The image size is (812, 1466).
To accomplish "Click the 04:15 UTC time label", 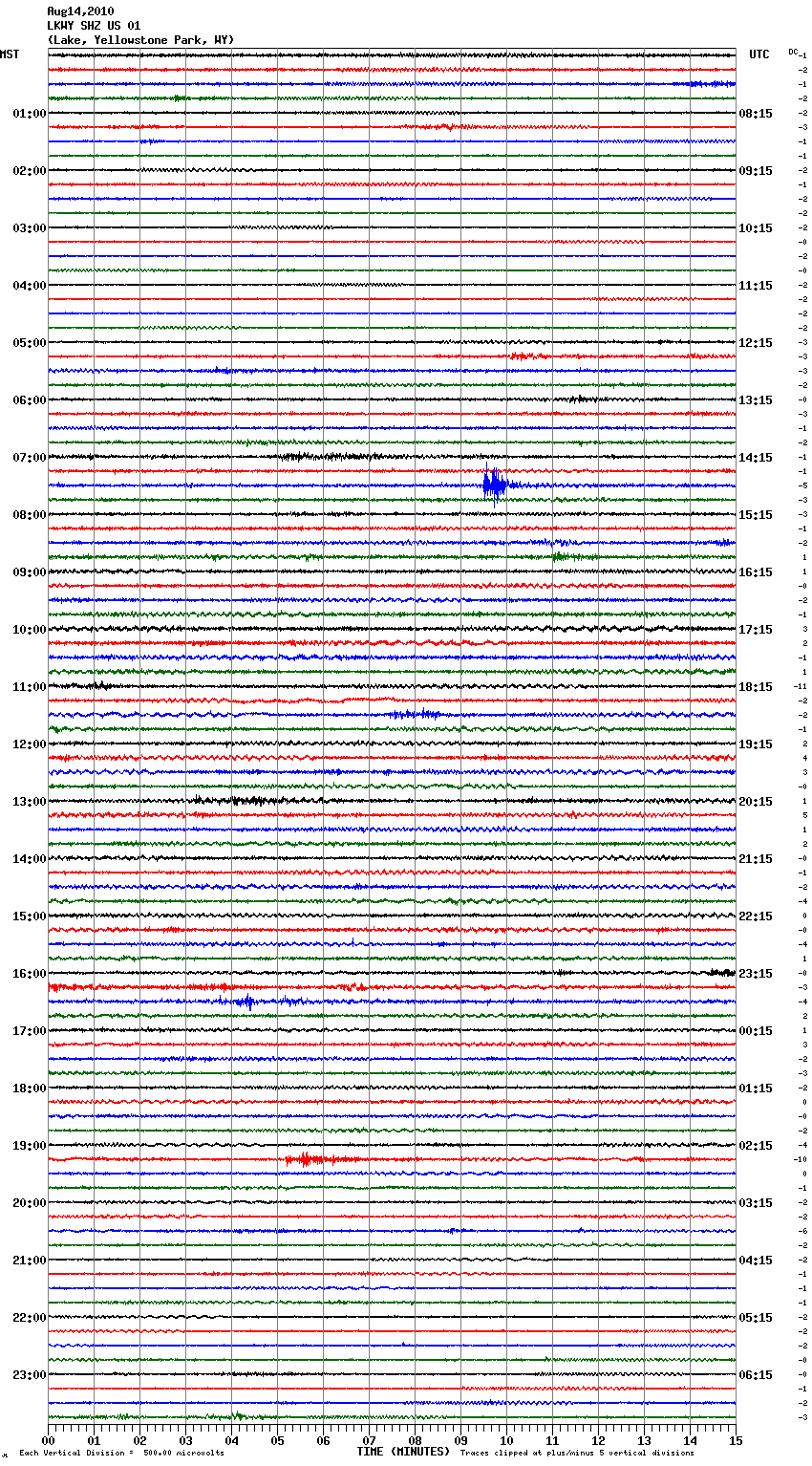I will pos(756,1261).
